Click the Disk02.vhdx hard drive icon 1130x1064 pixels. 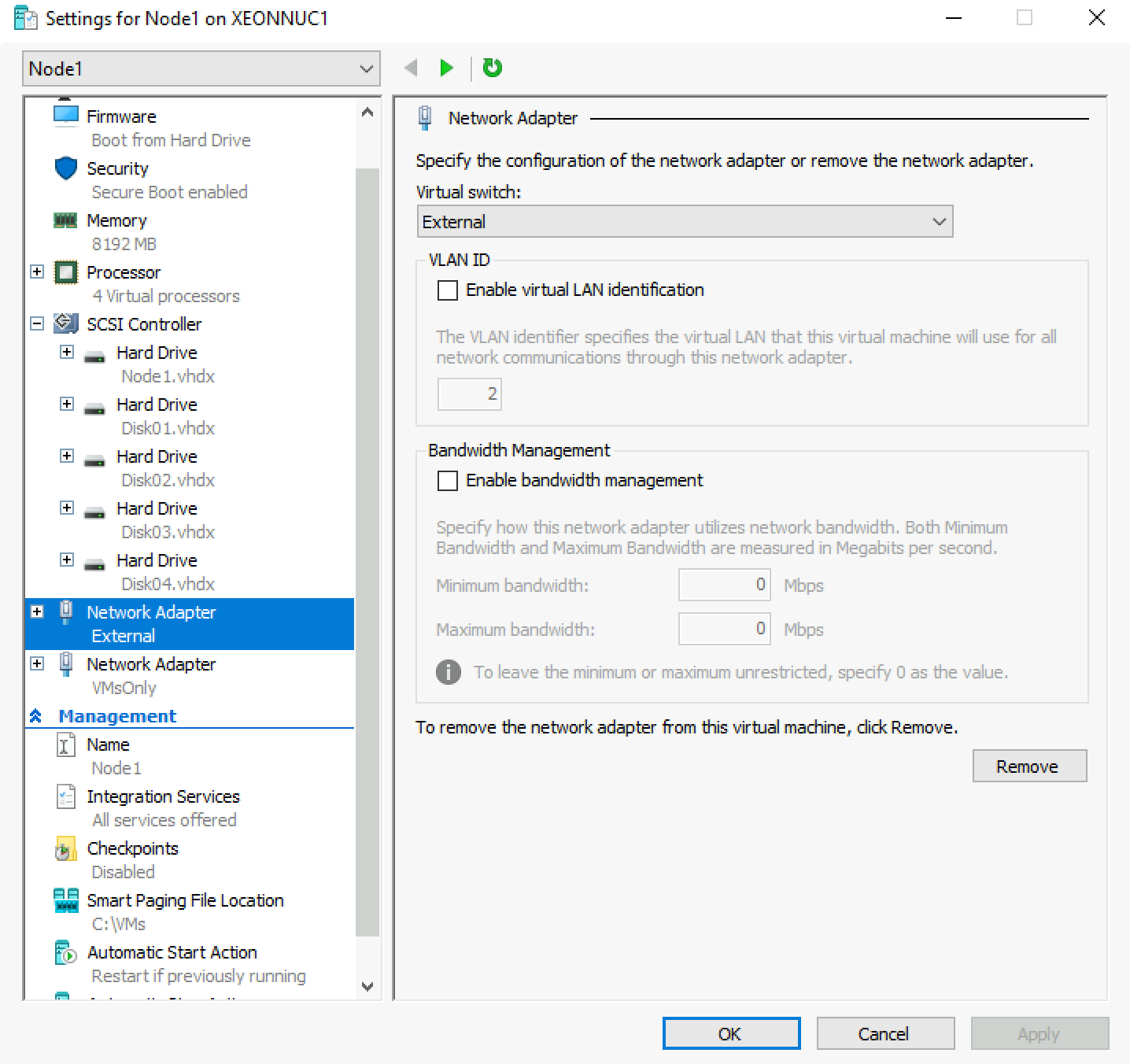point(95,460)
